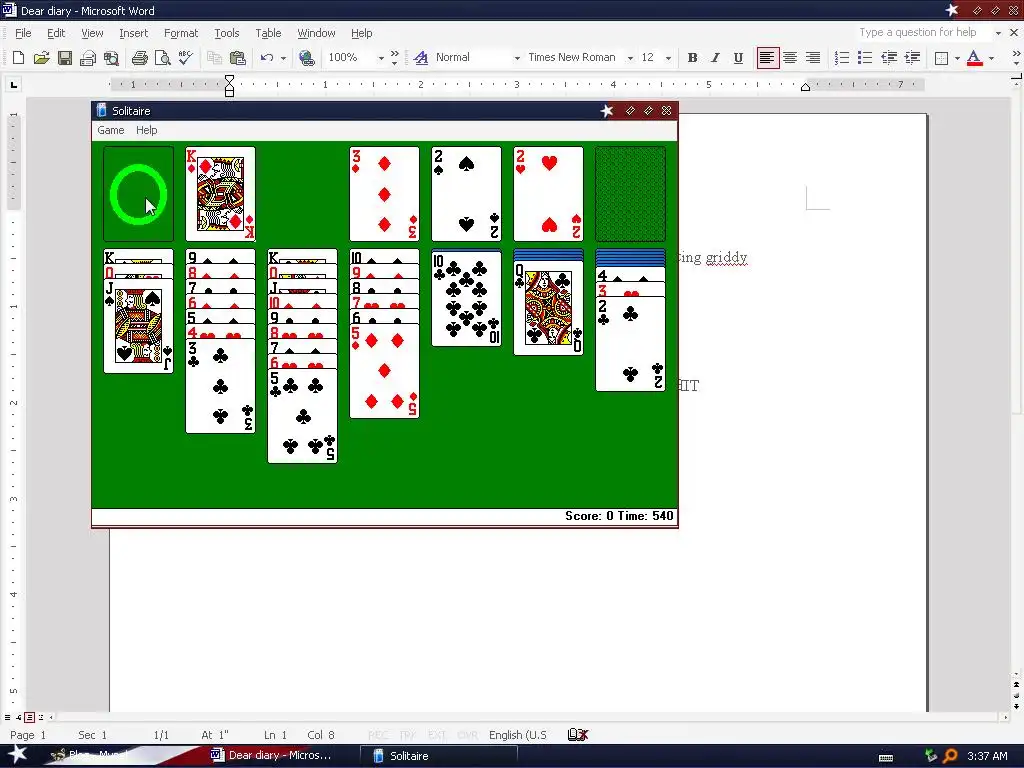The width and height of the screenshot is (1024, 768).
Task: Click the Copy icon in toolbar
Action: point(214,58)
